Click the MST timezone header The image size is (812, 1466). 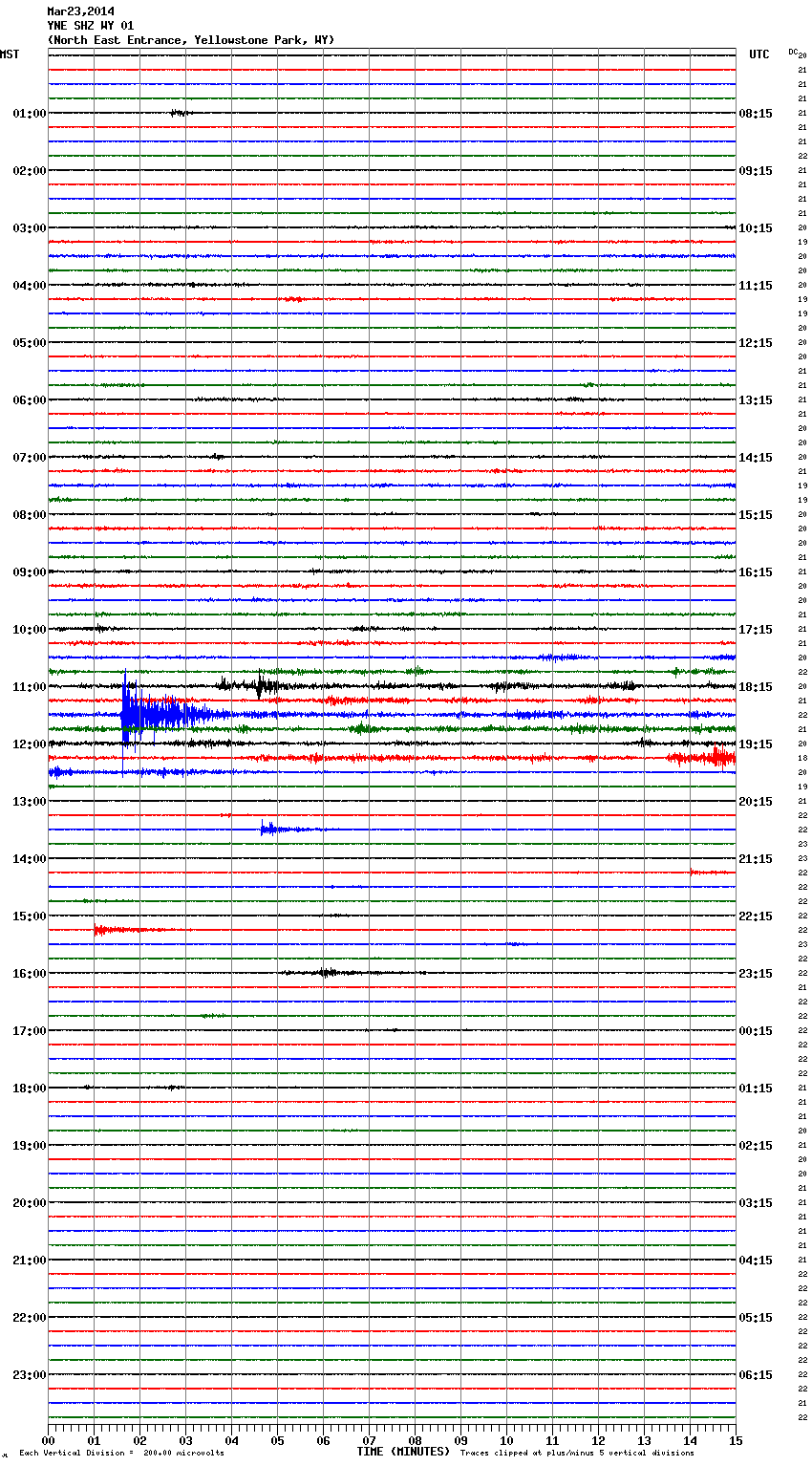[x=10, y=54]
